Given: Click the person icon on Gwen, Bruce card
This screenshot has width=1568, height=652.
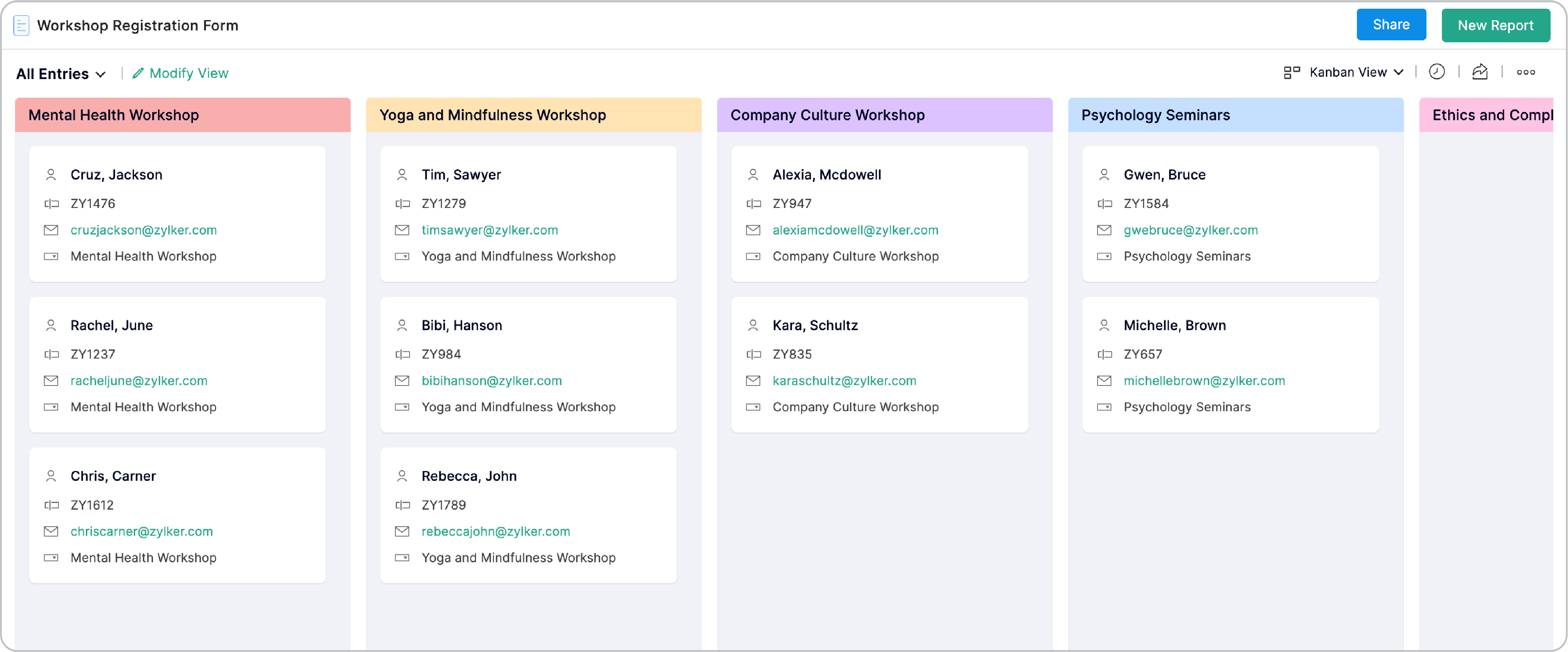Looking at the screenshot, I should (x=1104, y=174).
